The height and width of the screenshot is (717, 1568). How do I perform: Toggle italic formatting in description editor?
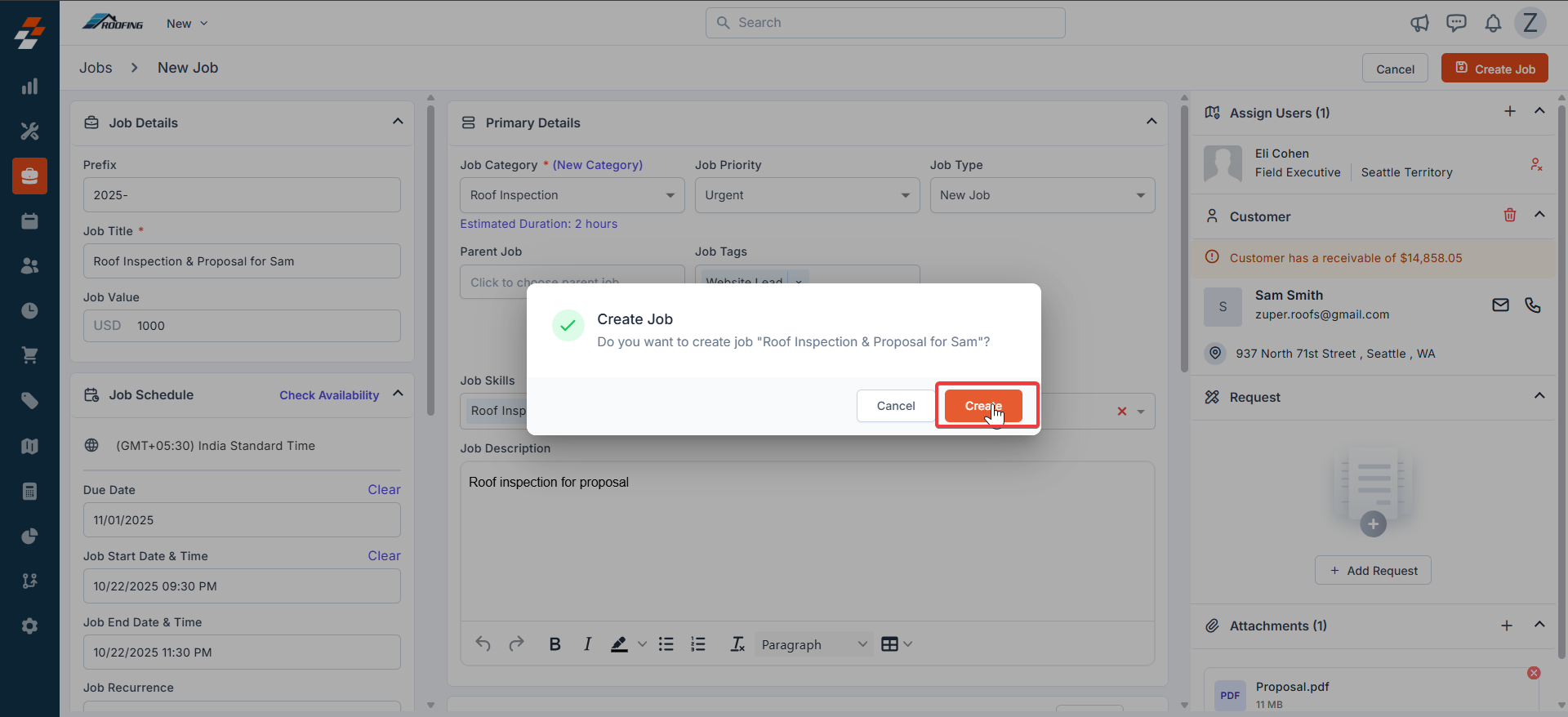[587, 644]
